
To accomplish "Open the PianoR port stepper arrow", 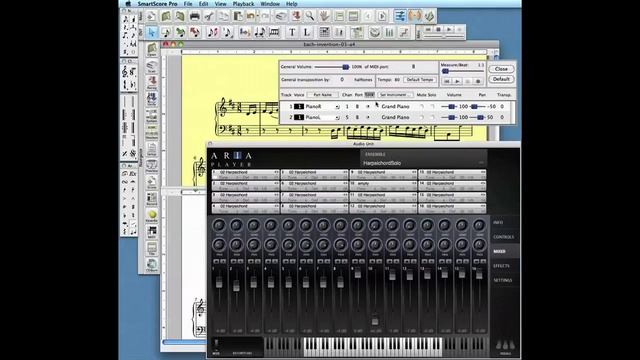I will click(x=367, y=107).
